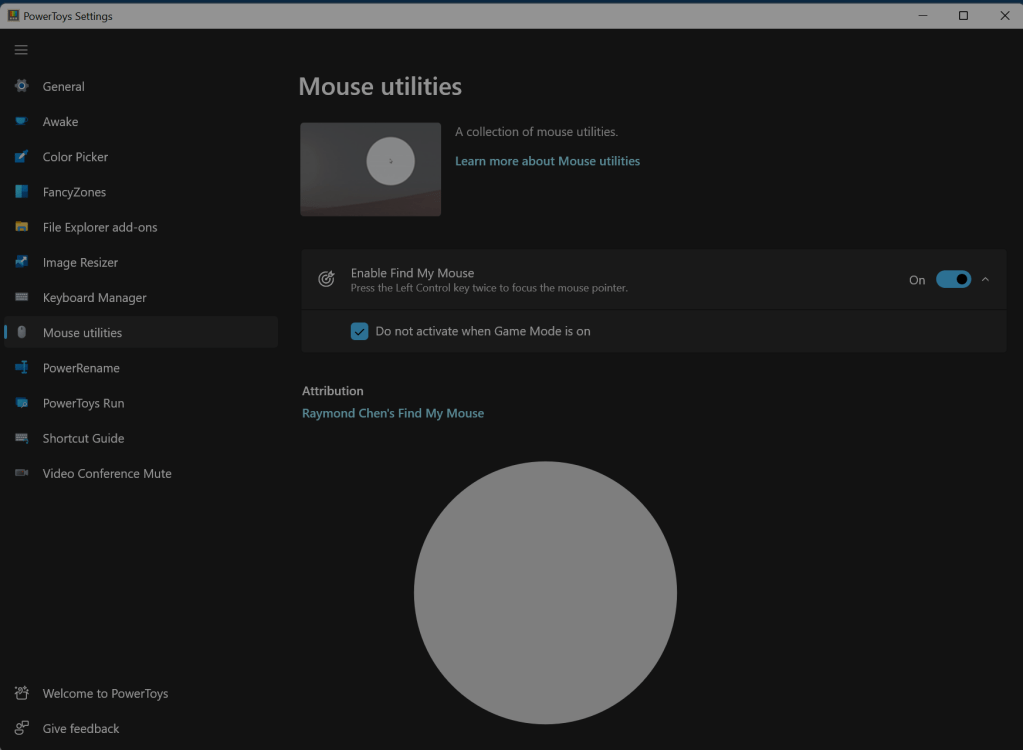Click the PowerRename icon
This screenshot has width=1023, height=750.
tap(22, 368)
